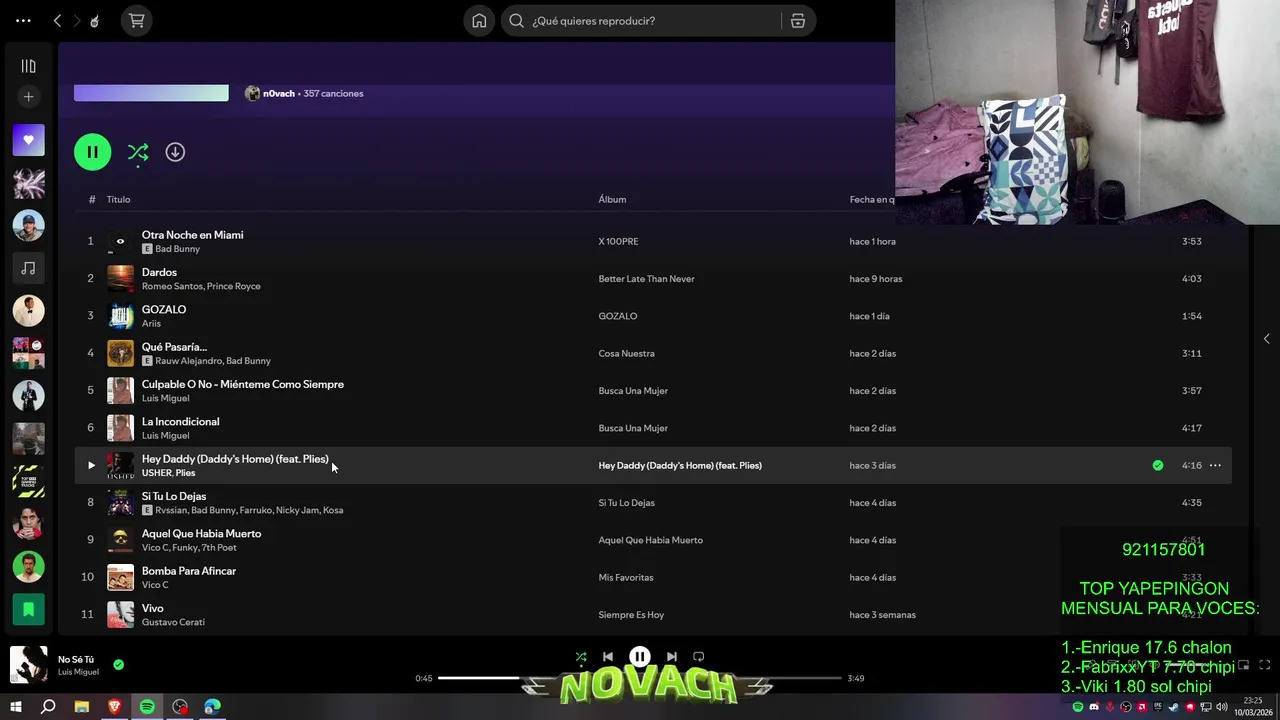Toggle shuffle in player bar

(x=581, y=657)
